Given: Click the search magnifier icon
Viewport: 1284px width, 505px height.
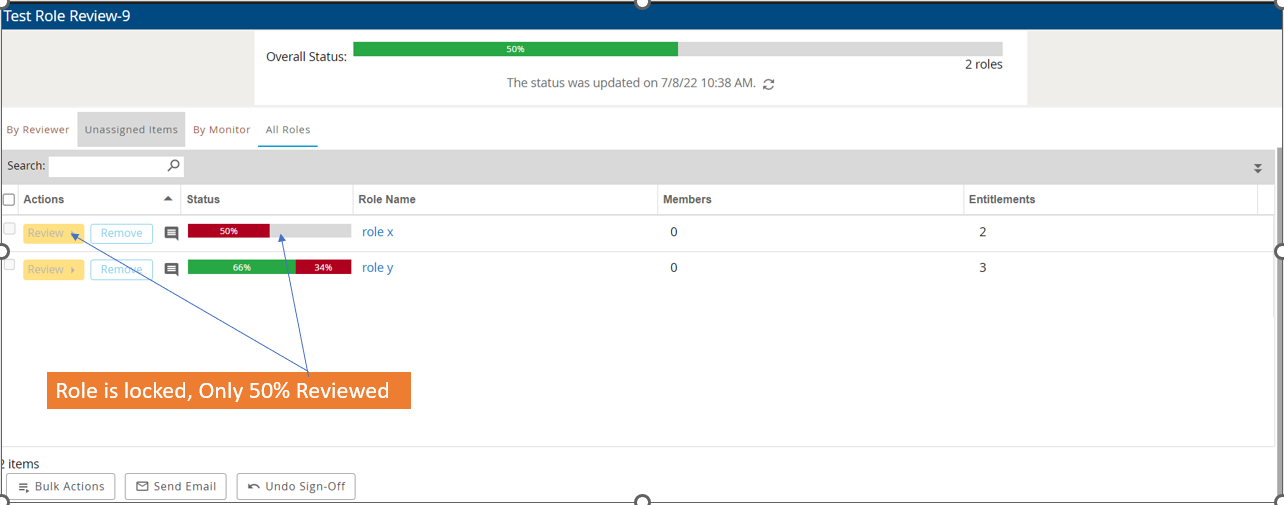Looking at the screenshot, I should [x=173, y=165].
